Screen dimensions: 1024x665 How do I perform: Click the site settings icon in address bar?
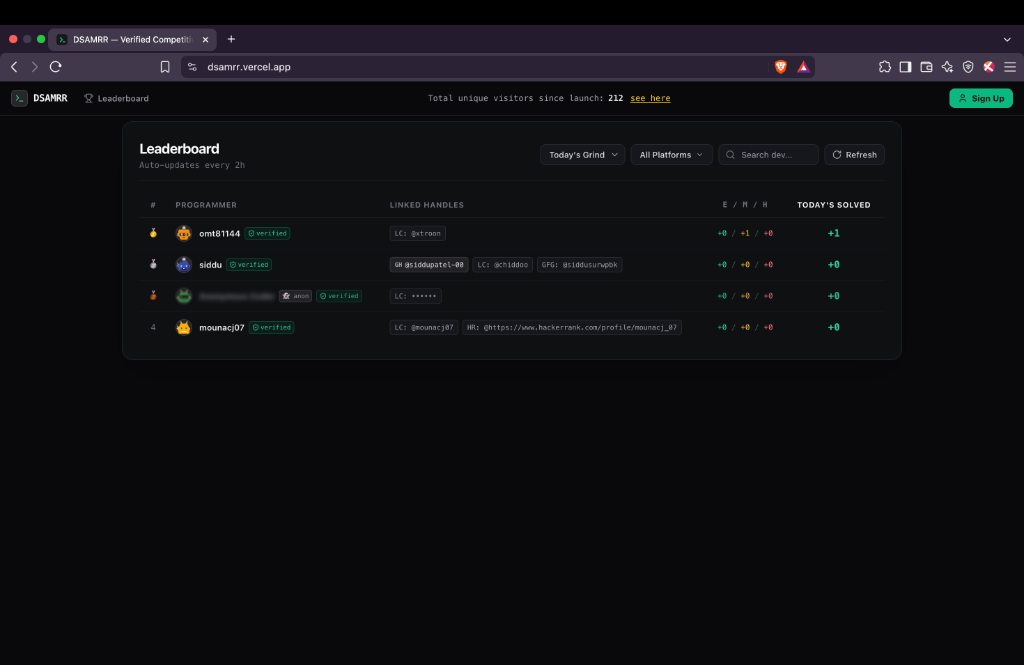192,67
